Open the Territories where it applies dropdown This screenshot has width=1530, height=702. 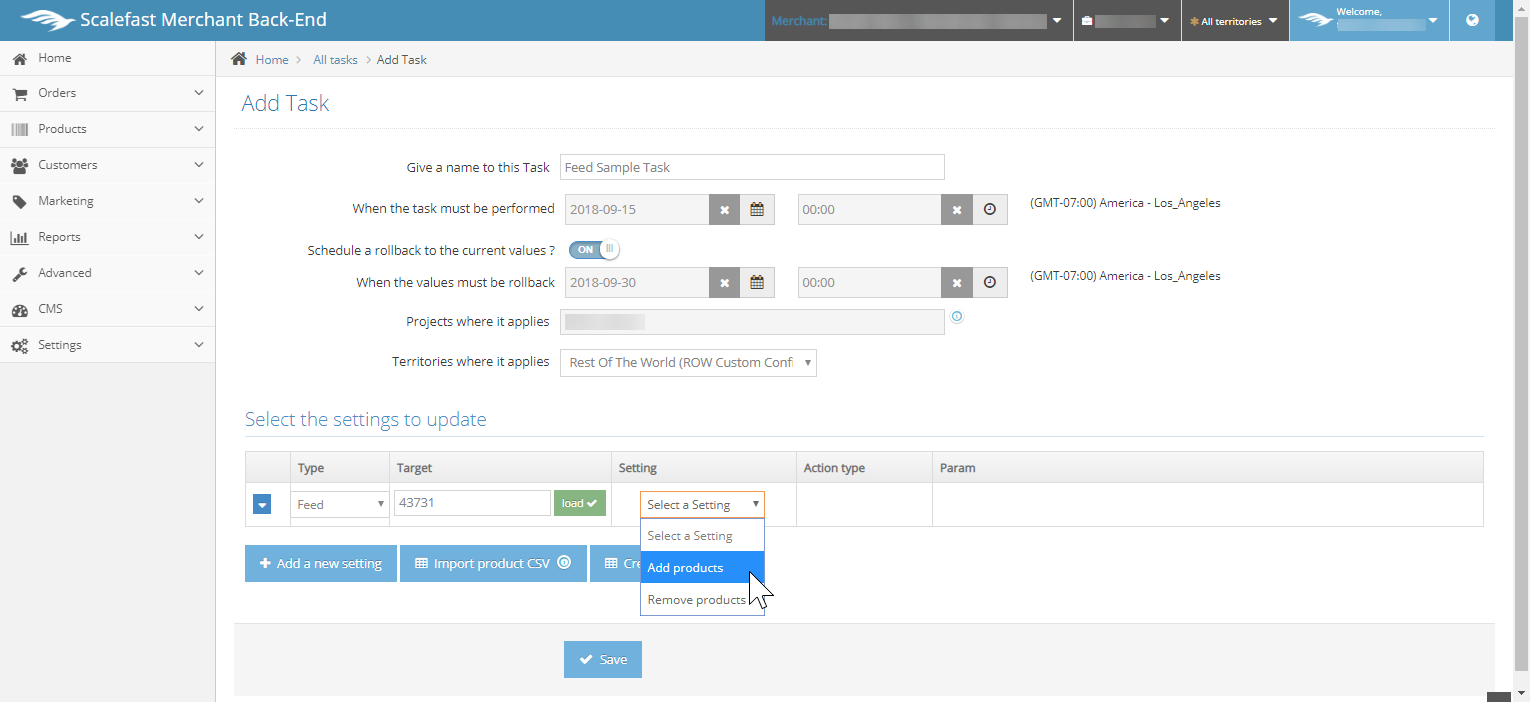[688, 363]
